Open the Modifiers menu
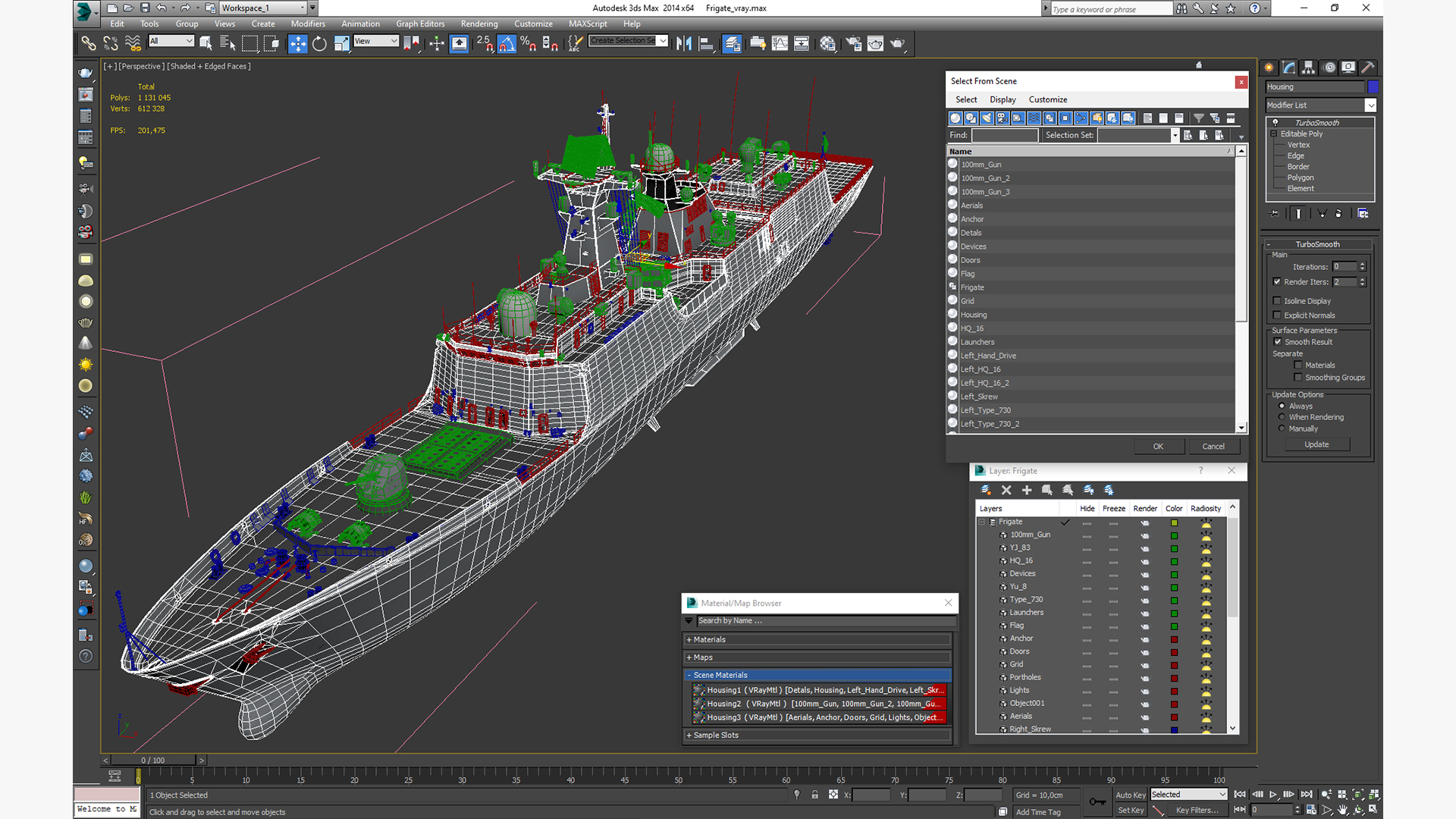 coord(308,24)
